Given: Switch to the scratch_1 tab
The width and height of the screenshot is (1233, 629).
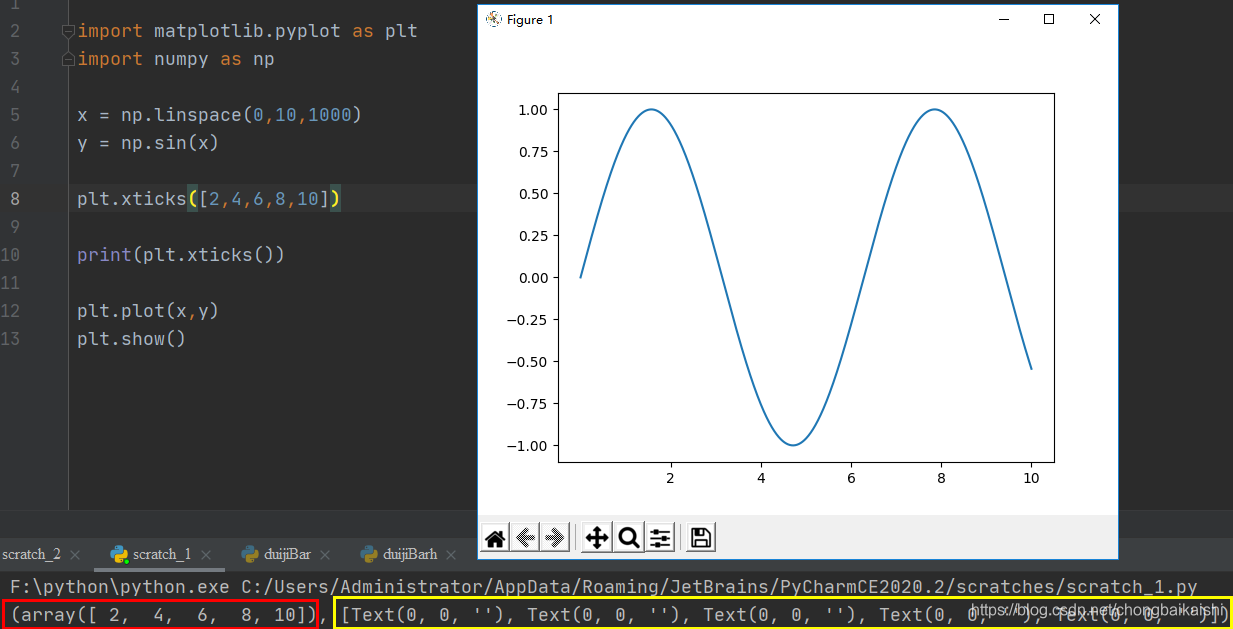Looking at the screenshot, I should [161, 554].
